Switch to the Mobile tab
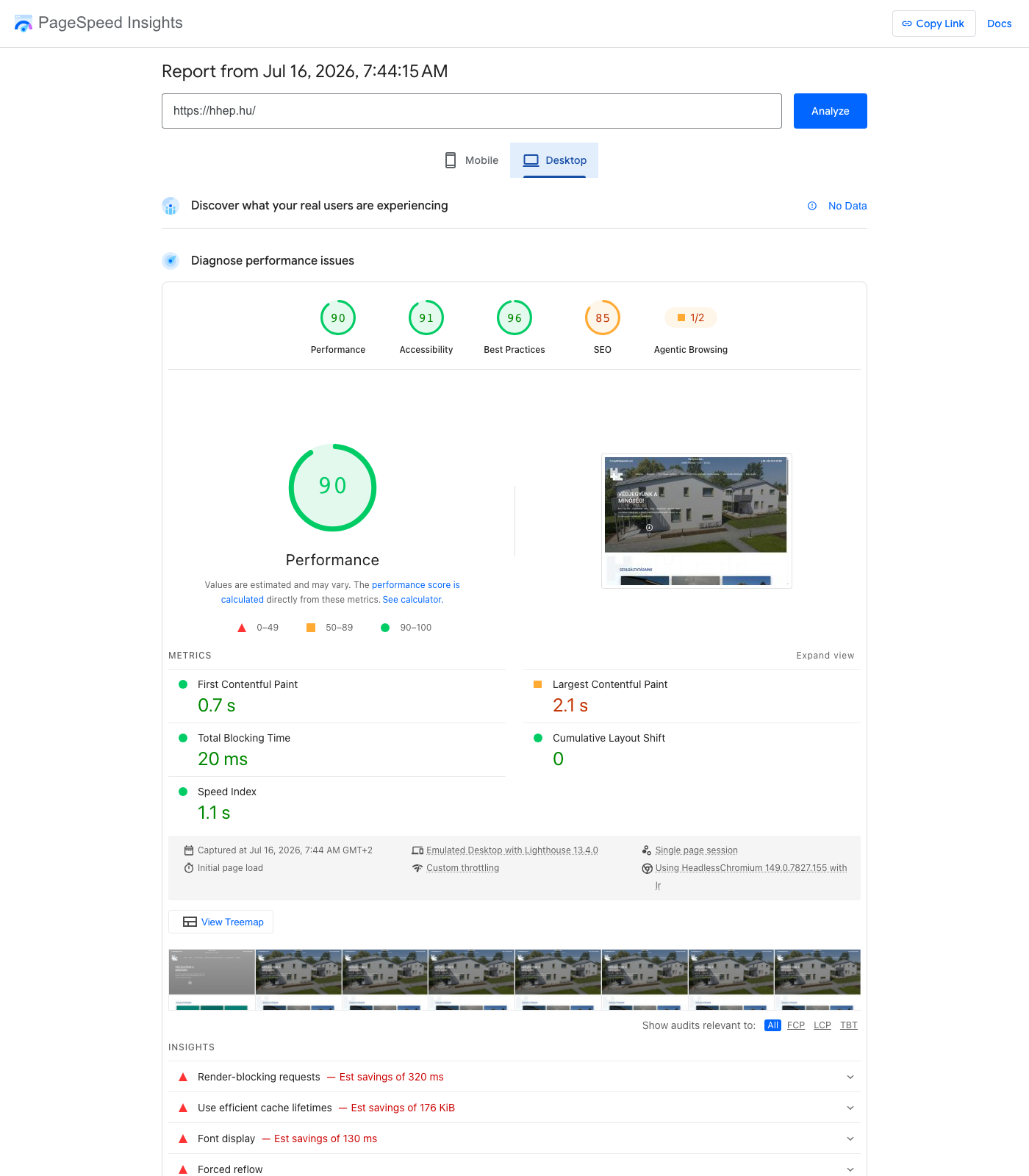Viewport: 1029px width, 1176px height. pyautogui.click(x=471, y=160)
